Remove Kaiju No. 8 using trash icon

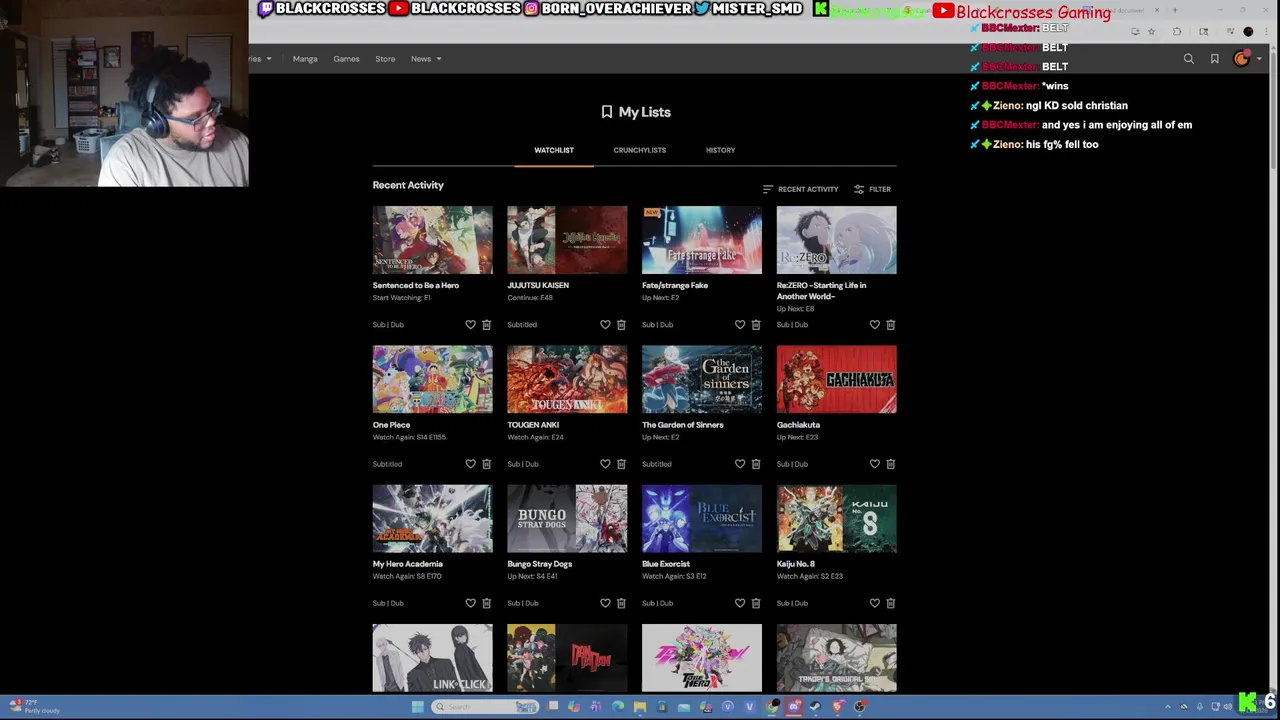tap(891, 603)
